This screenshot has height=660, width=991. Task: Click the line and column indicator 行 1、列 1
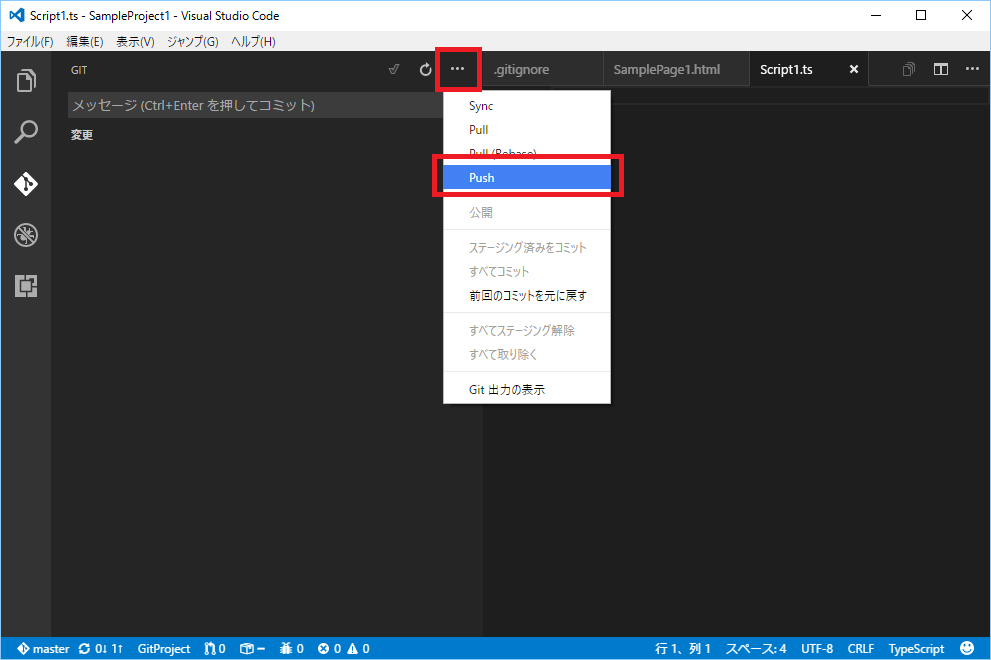683,649
